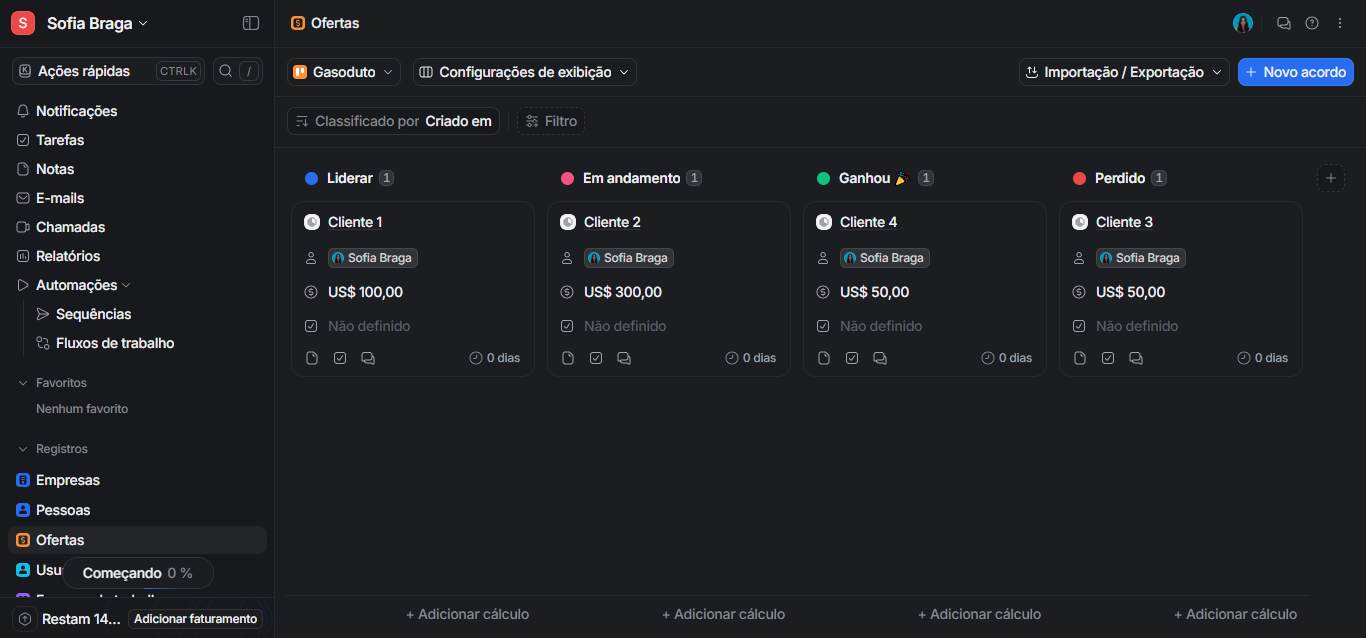The width and height of the screenshot is (1366, 638).
Task: Open the help question mark icon
Action: click(1311, 22)
